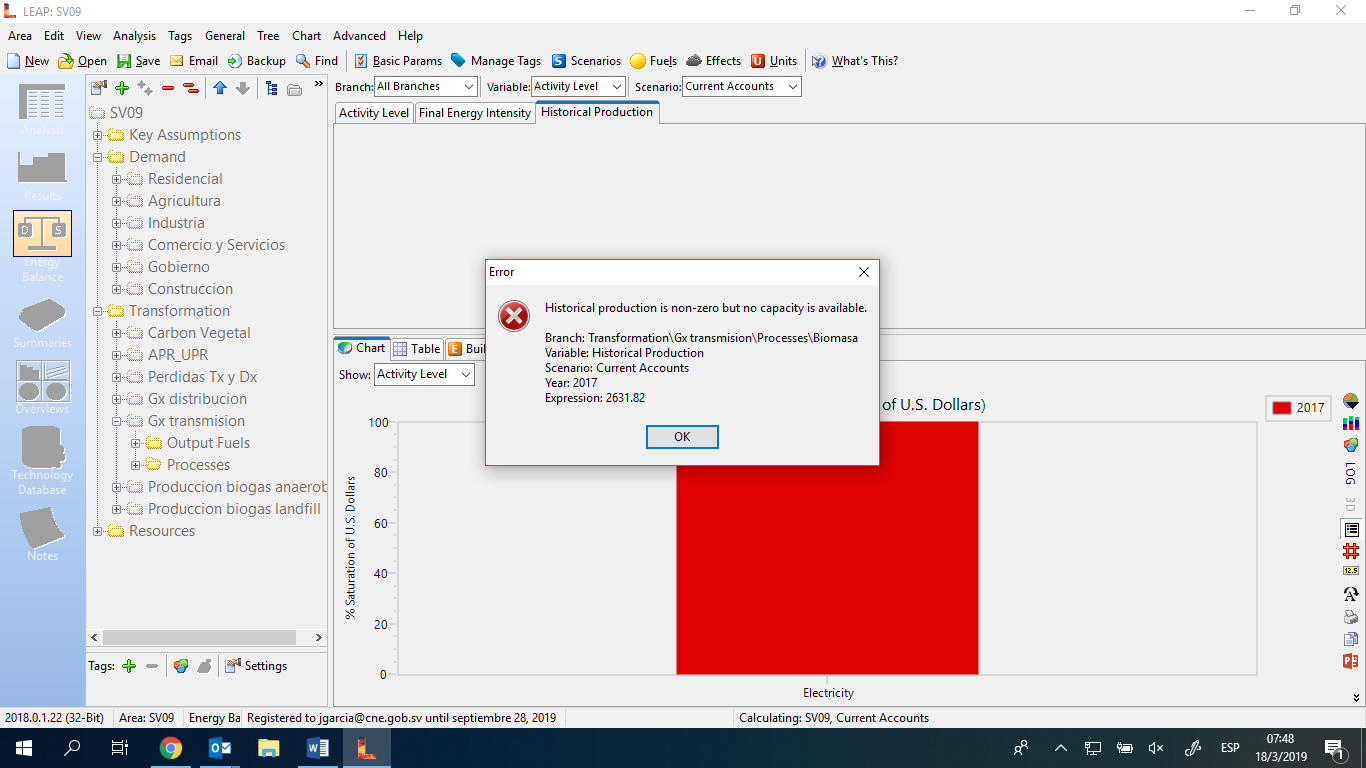This screenshot has height=768, width=1366.
Task: Switch to the Table tab
Action: tap(416, 348)
